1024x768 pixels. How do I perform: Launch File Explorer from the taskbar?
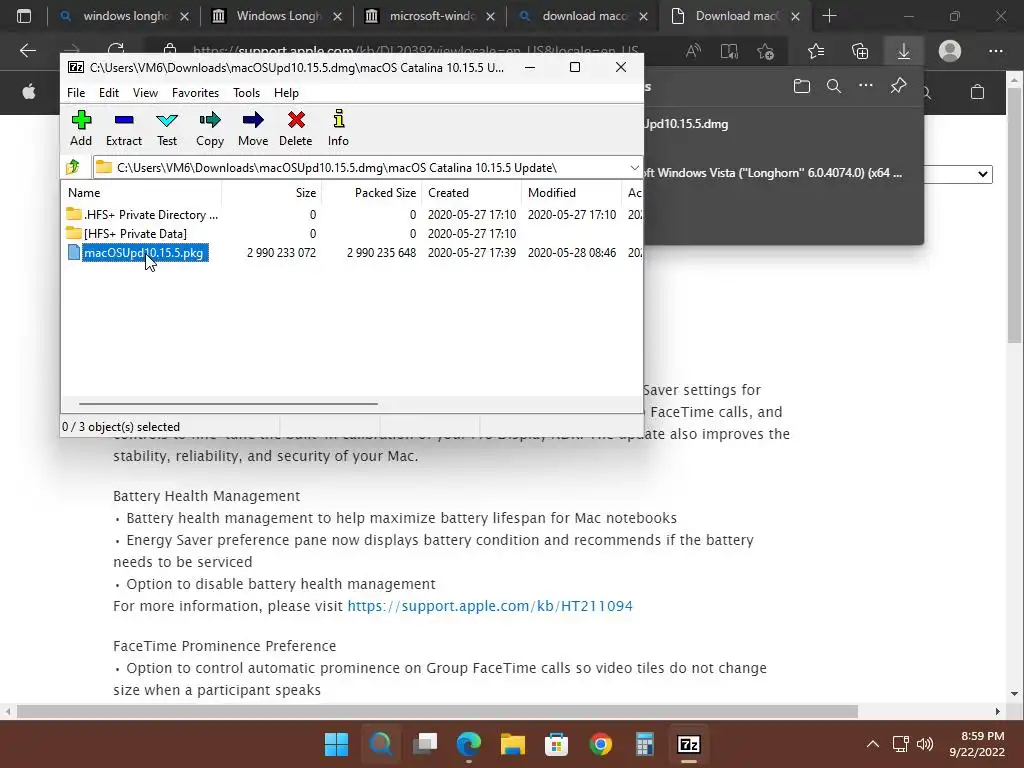click(513, 744)
